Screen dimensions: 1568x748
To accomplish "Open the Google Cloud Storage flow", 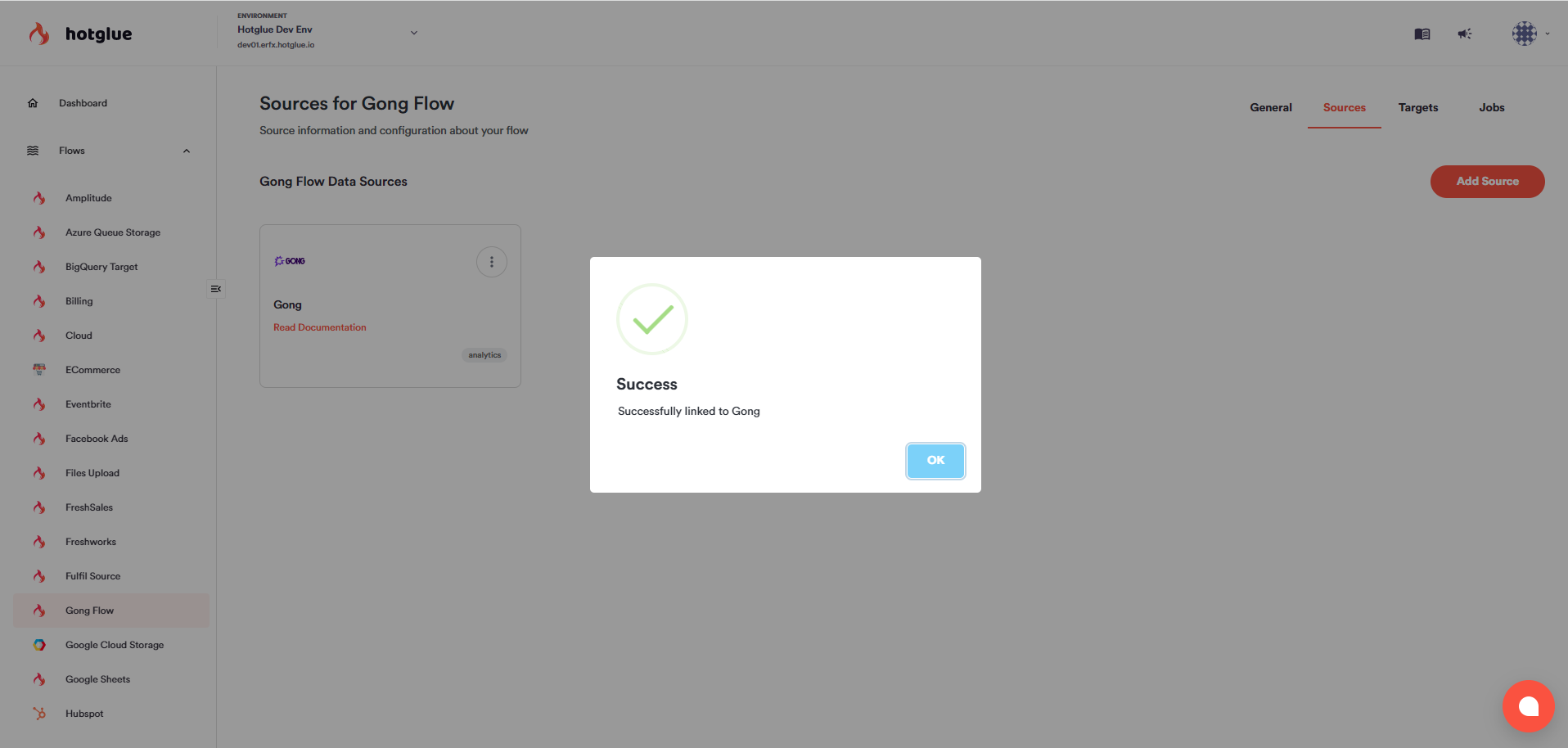I will [x=115, y=645].
